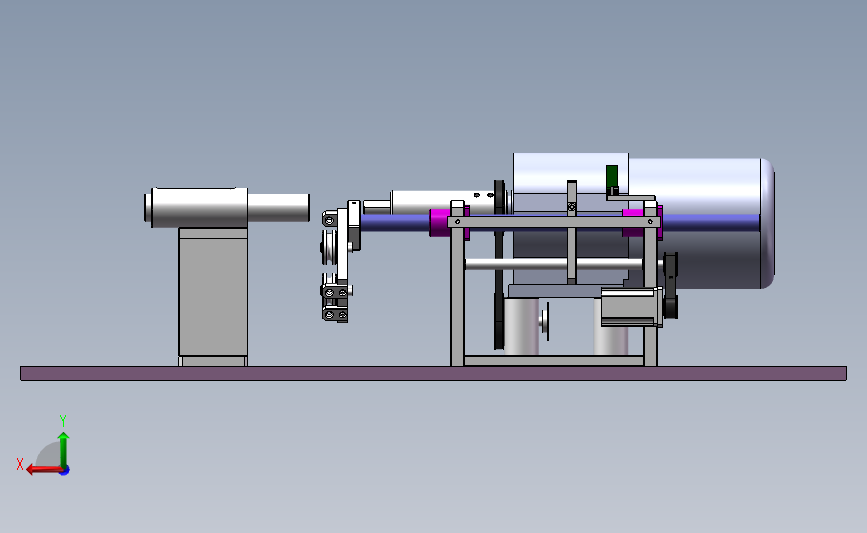Click the blue Z axis dot of the triad
867x533 pixels.
[65, 471]
